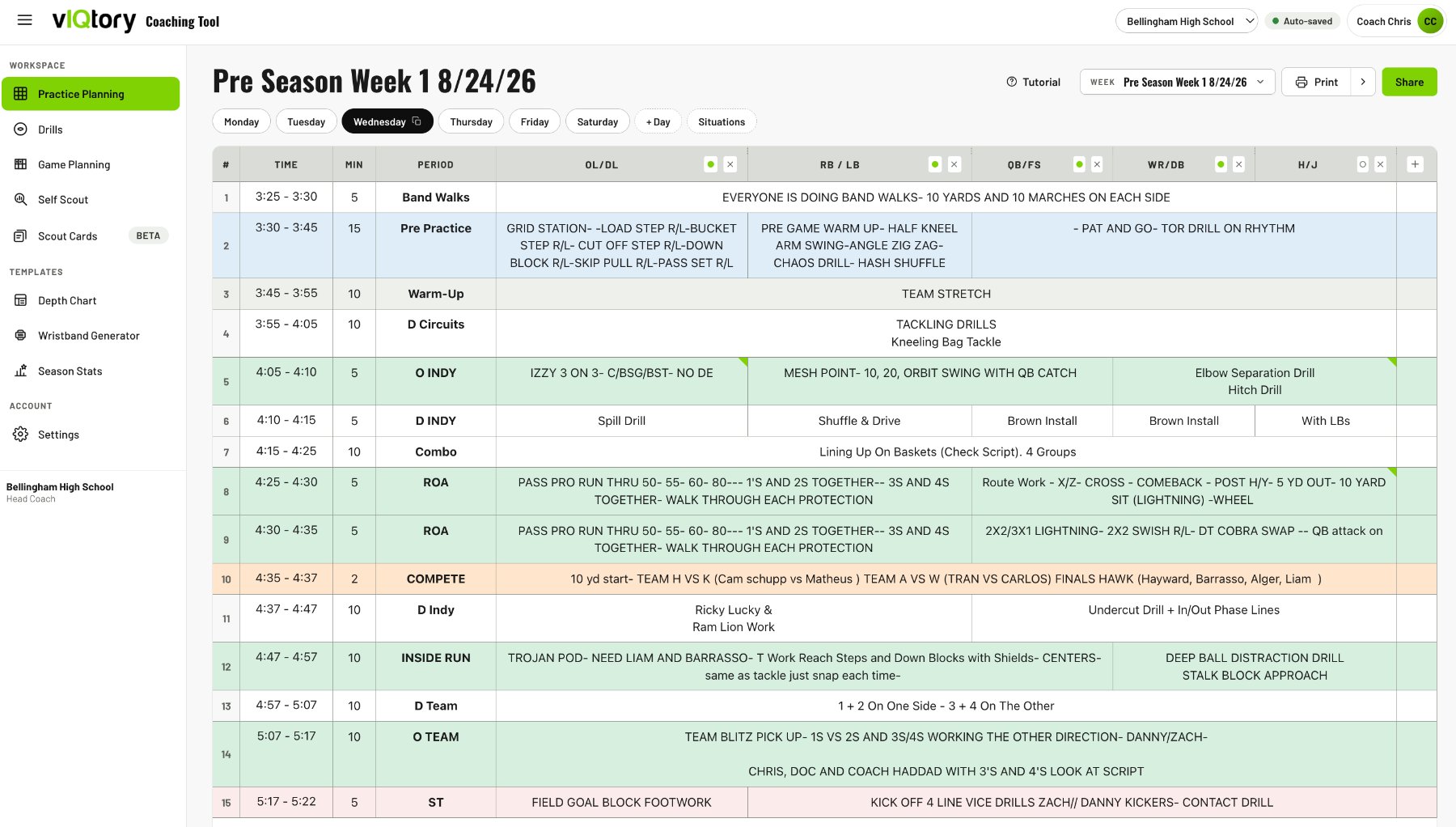Open the Situations tab

pyautogui.click(x=722, y=121)
